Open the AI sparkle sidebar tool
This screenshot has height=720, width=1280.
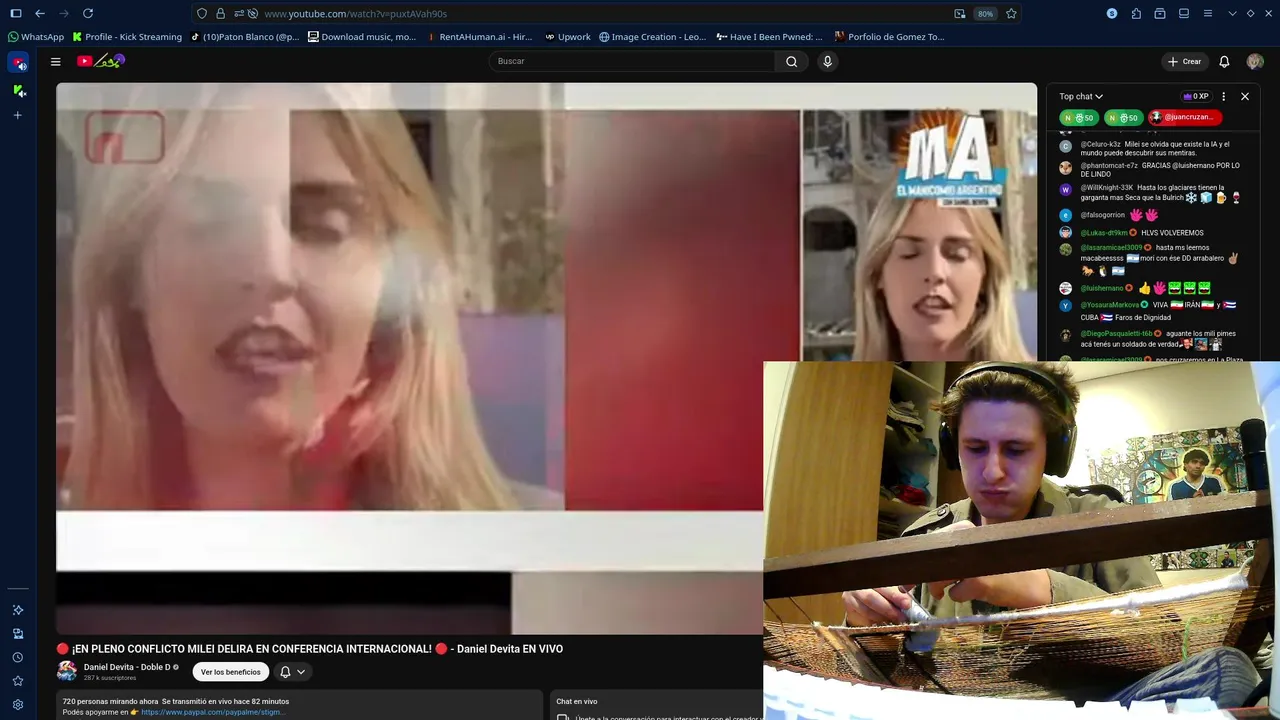18,610
